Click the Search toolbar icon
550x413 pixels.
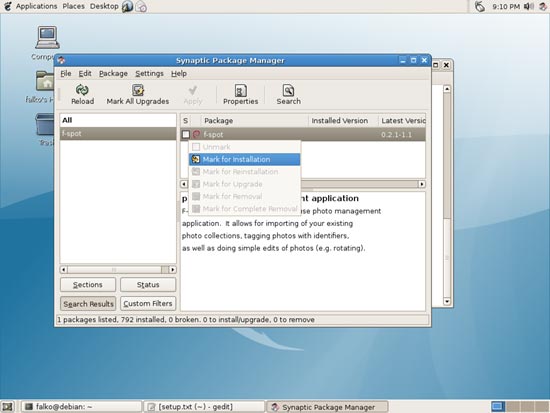click(288, 91)
